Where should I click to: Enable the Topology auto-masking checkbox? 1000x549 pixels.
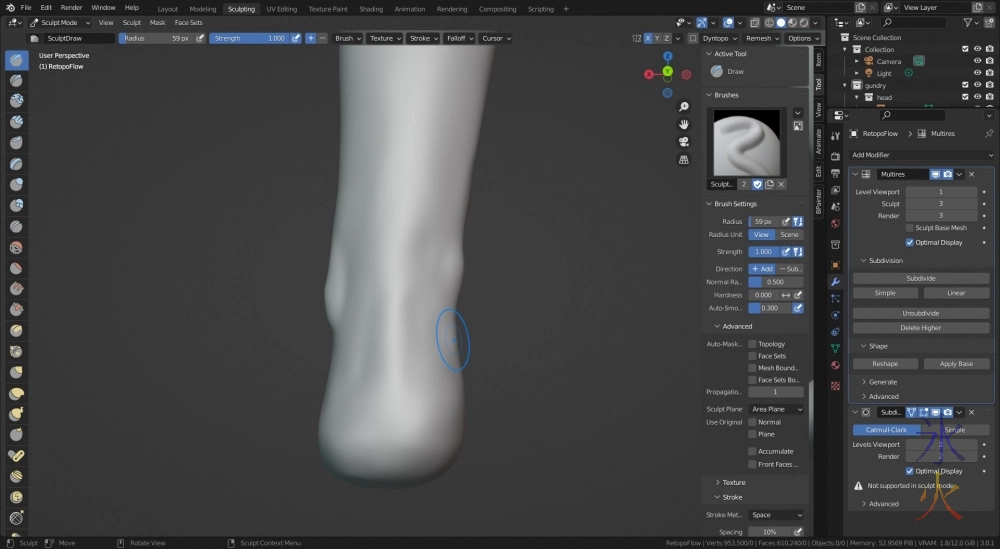(x=752, y=344)
